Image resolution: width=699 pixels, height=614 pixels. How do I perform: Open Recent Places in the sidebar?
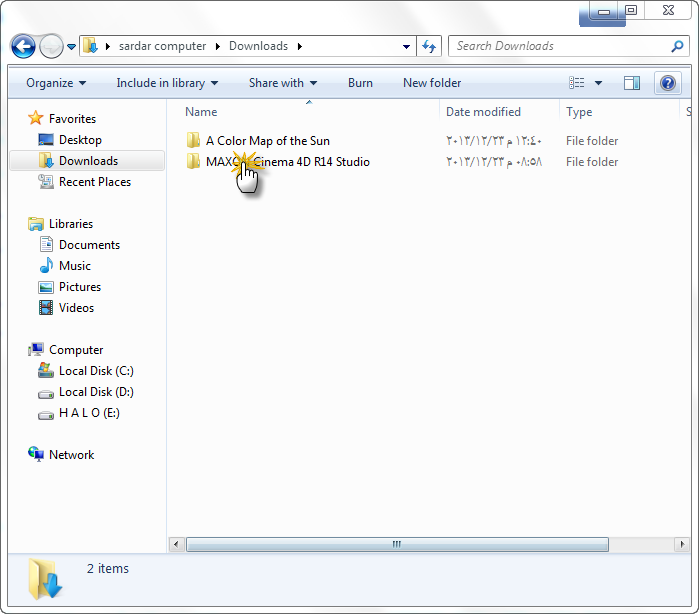94,182
